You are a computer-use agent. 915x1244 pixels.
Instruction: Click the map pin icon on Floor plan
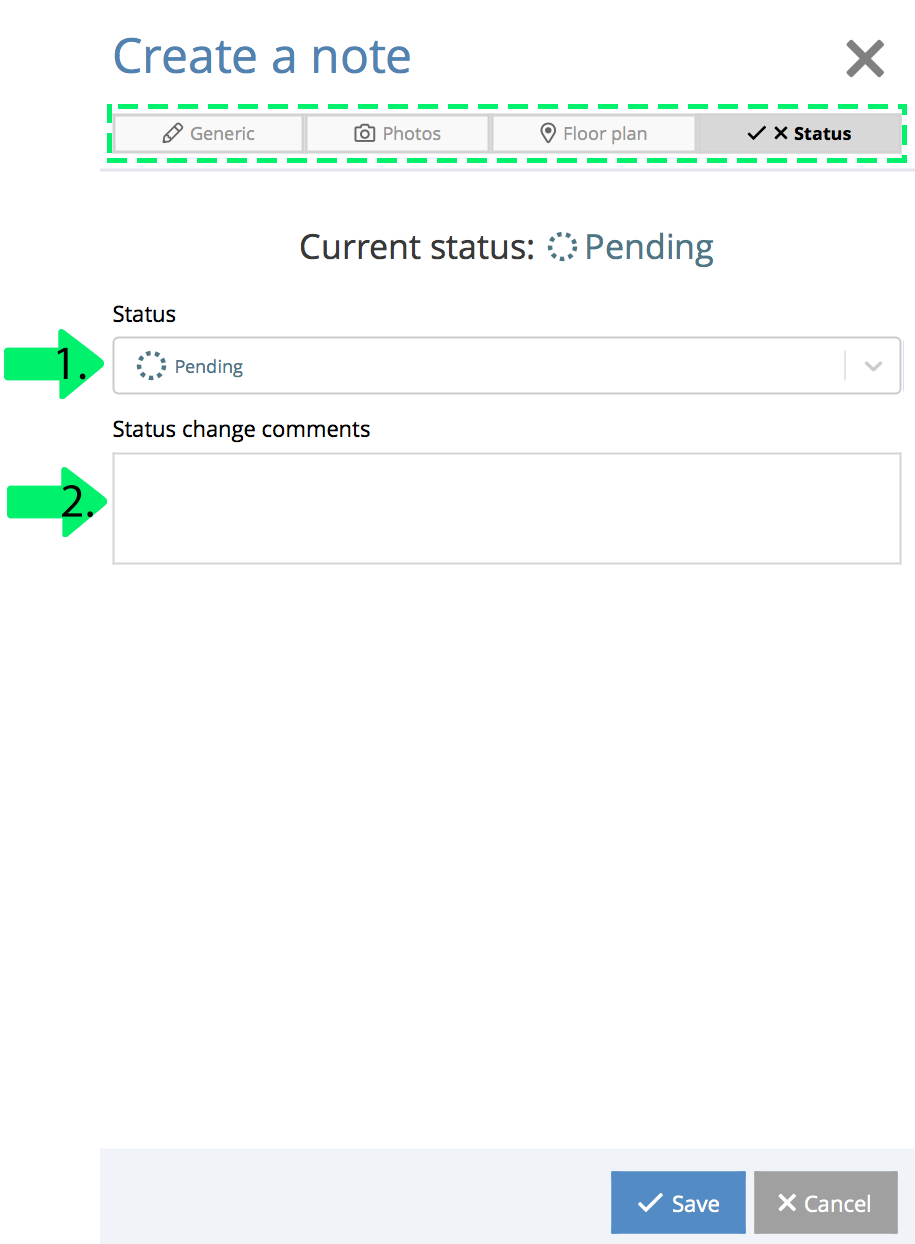tap(548, 133)
